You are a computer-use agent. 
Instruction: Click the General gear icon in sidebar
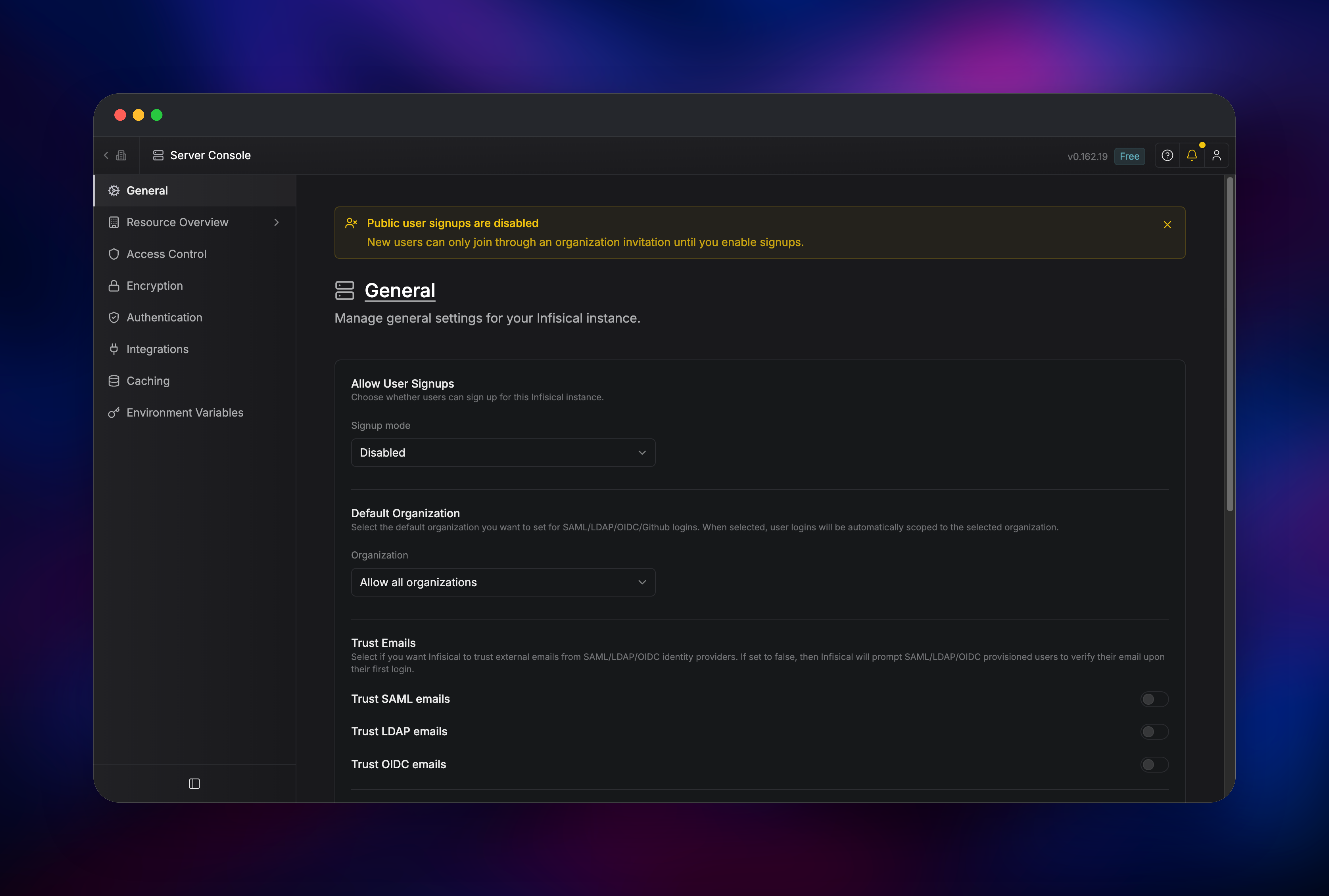tap(114, 191)
